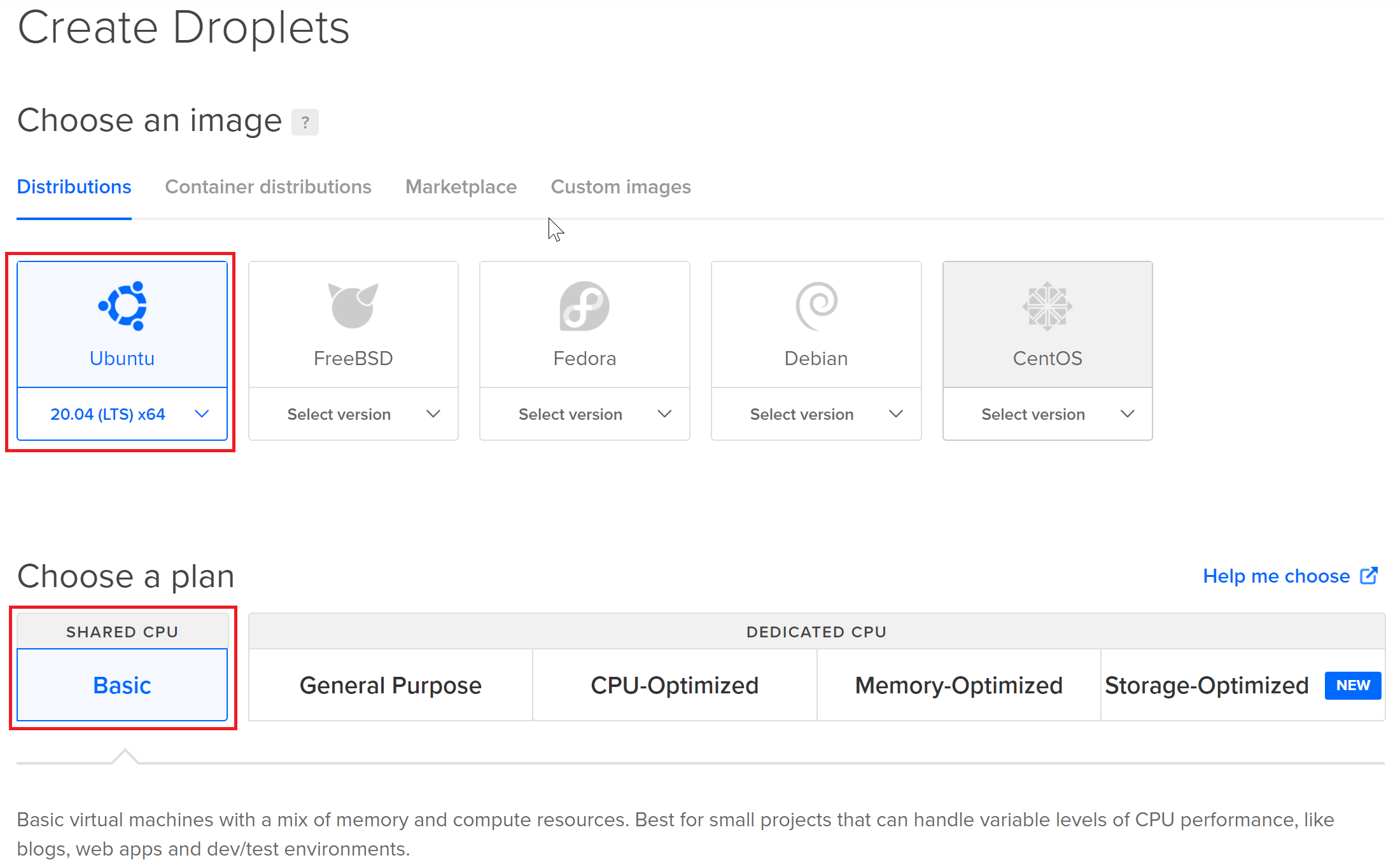The width and height of the screenshot is (1400, 860).
Task: Pick the Debian swirl icon
Action: (x=816, y=306)
